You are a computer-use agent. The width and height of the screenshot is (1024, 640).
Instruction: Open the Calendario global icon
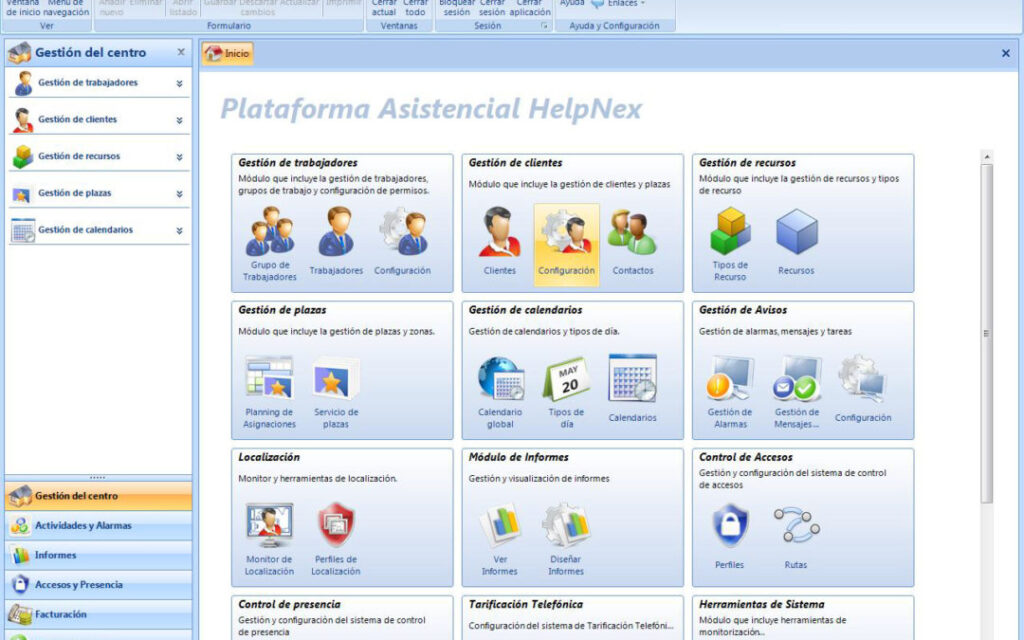(500, 380)
